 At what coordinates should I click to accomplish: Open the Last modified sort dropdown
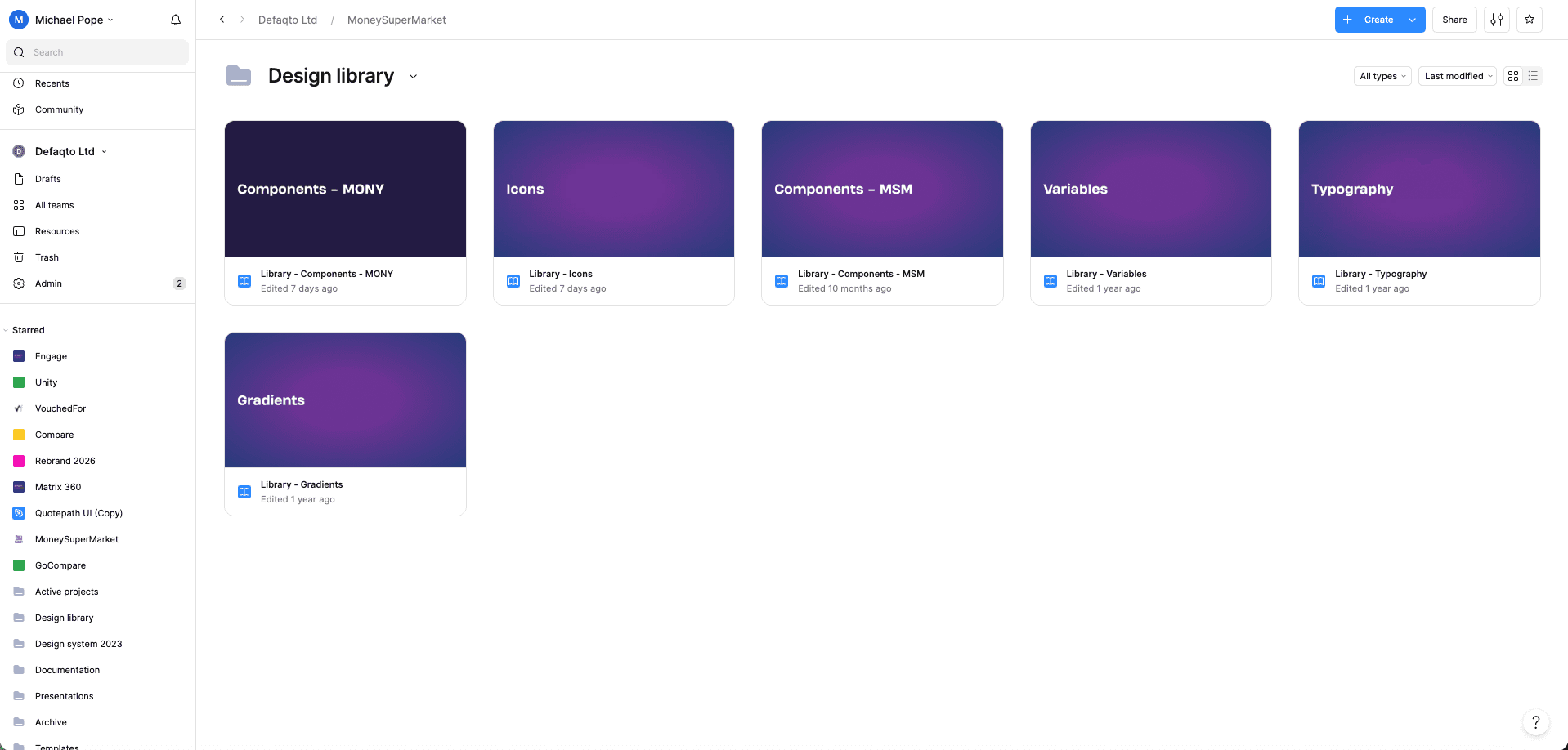pyautogui.click(x=1458, y=76)
